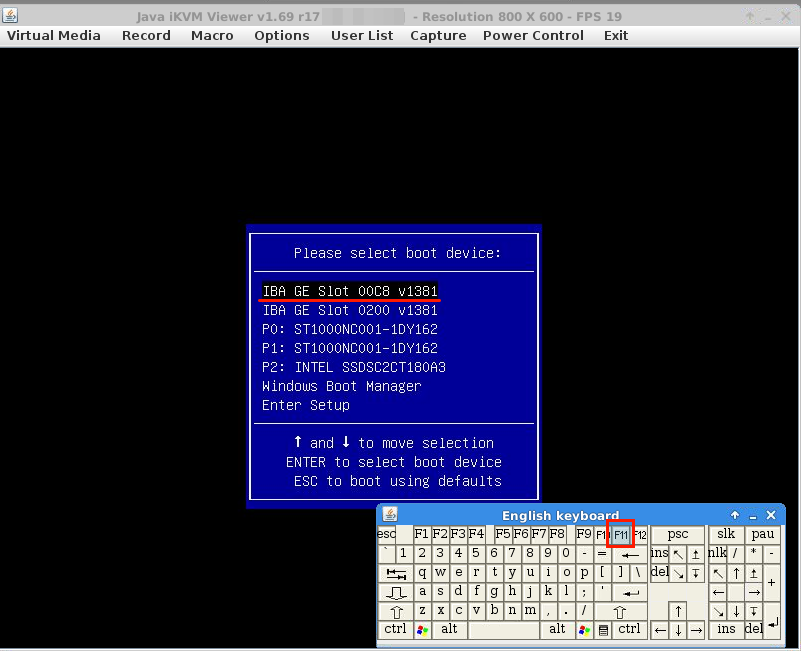
Task: Select Windows Boot Manager boot entry
Action: (x=341, y=386)
